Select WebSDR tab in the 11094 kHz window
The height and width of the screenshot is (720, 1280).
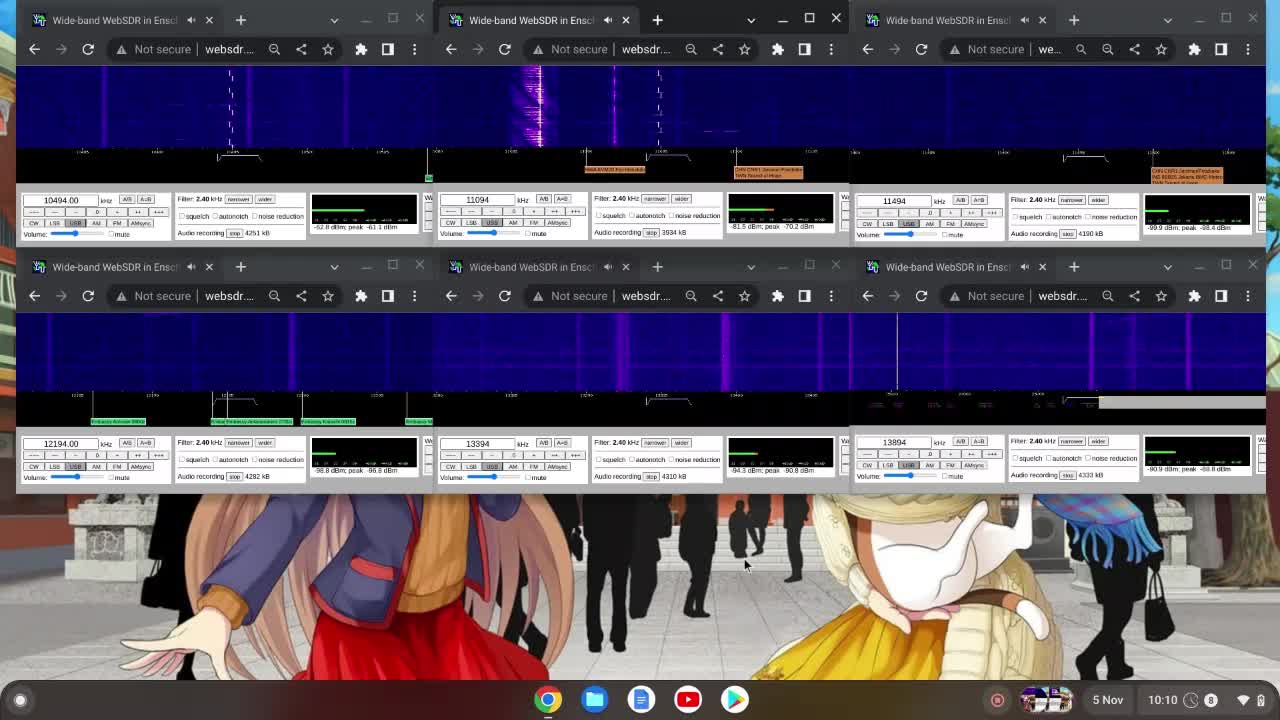click(539, 20)
